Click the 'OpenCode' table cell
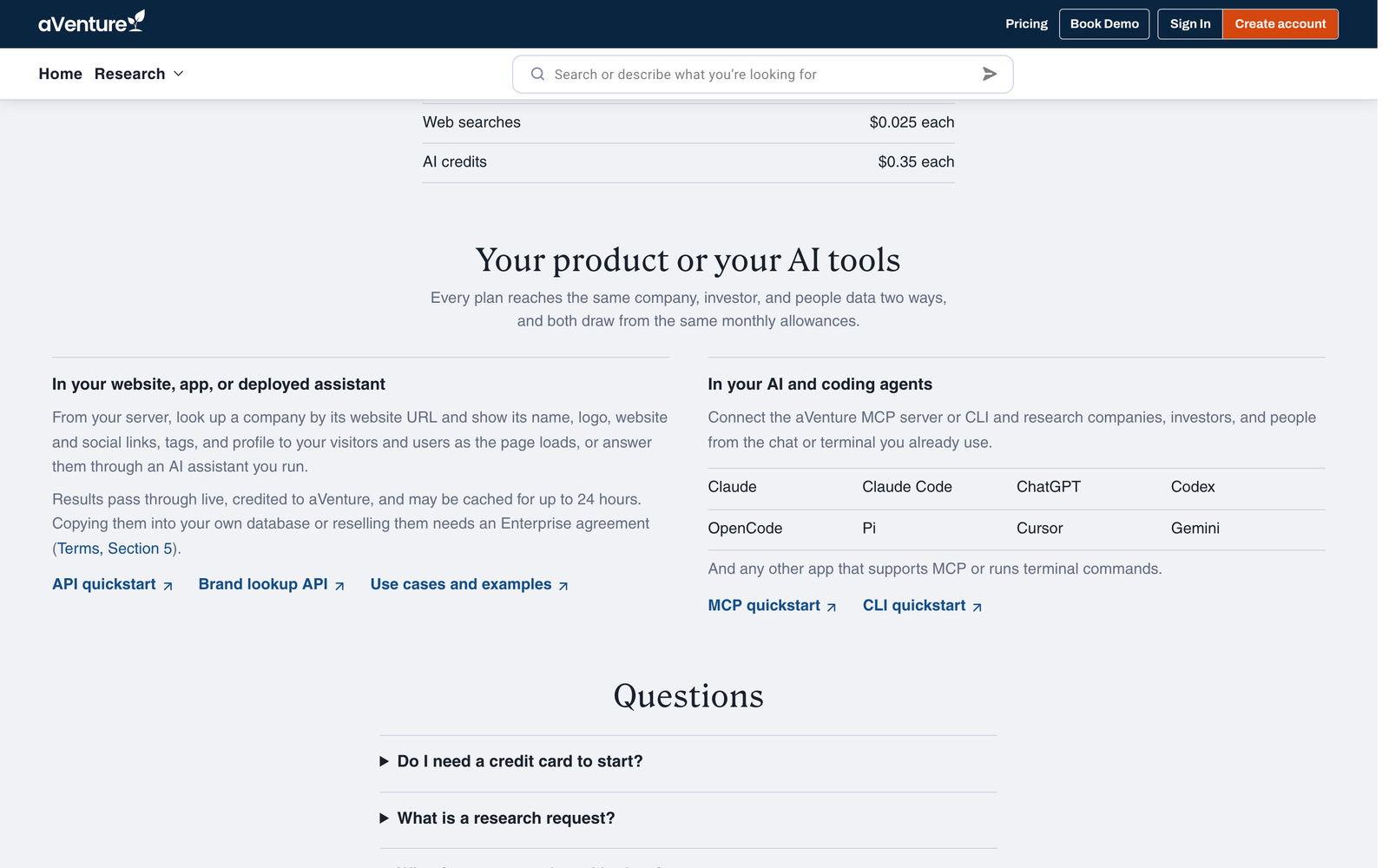The height and width of the screenshot is (868, 1389). [745, 529]
